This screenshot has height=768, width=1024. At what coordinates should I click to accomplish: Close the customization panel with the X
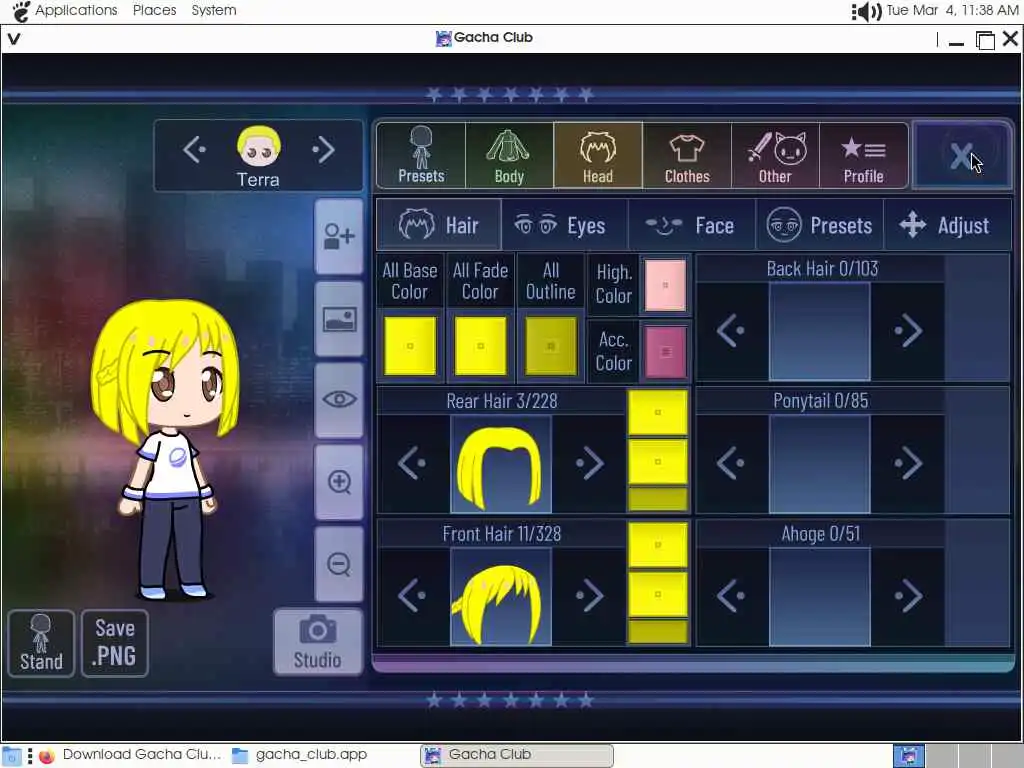(963, 155)
